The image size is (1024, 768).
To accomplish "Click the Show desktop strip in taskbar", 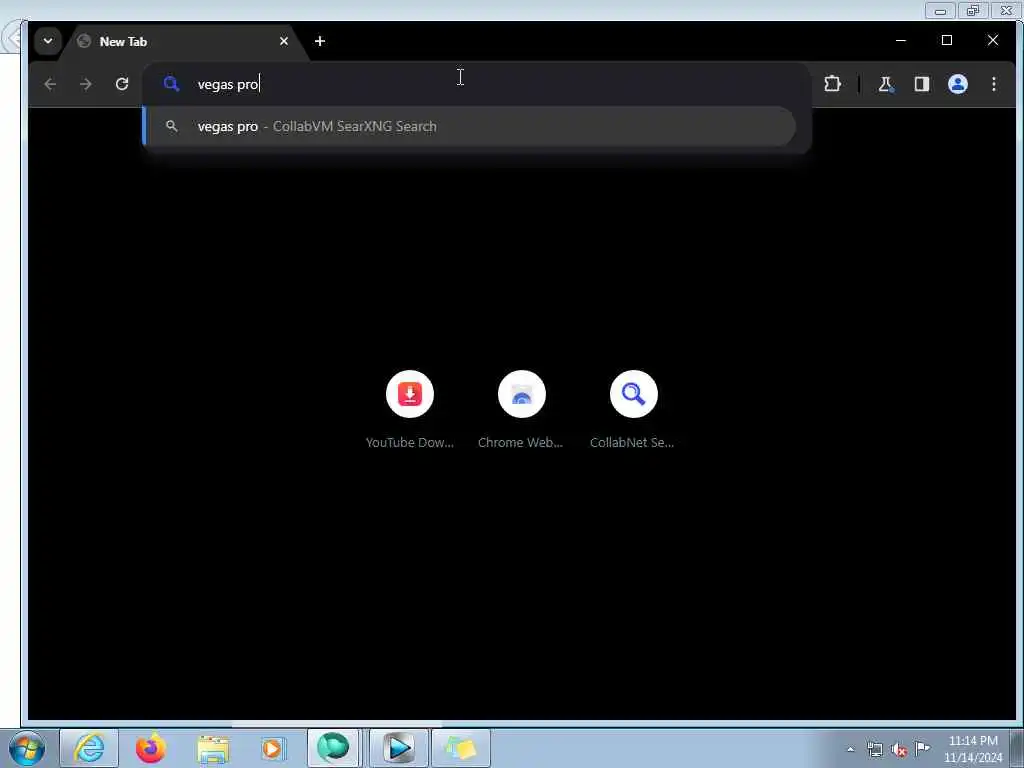I will coord(1017,748).
